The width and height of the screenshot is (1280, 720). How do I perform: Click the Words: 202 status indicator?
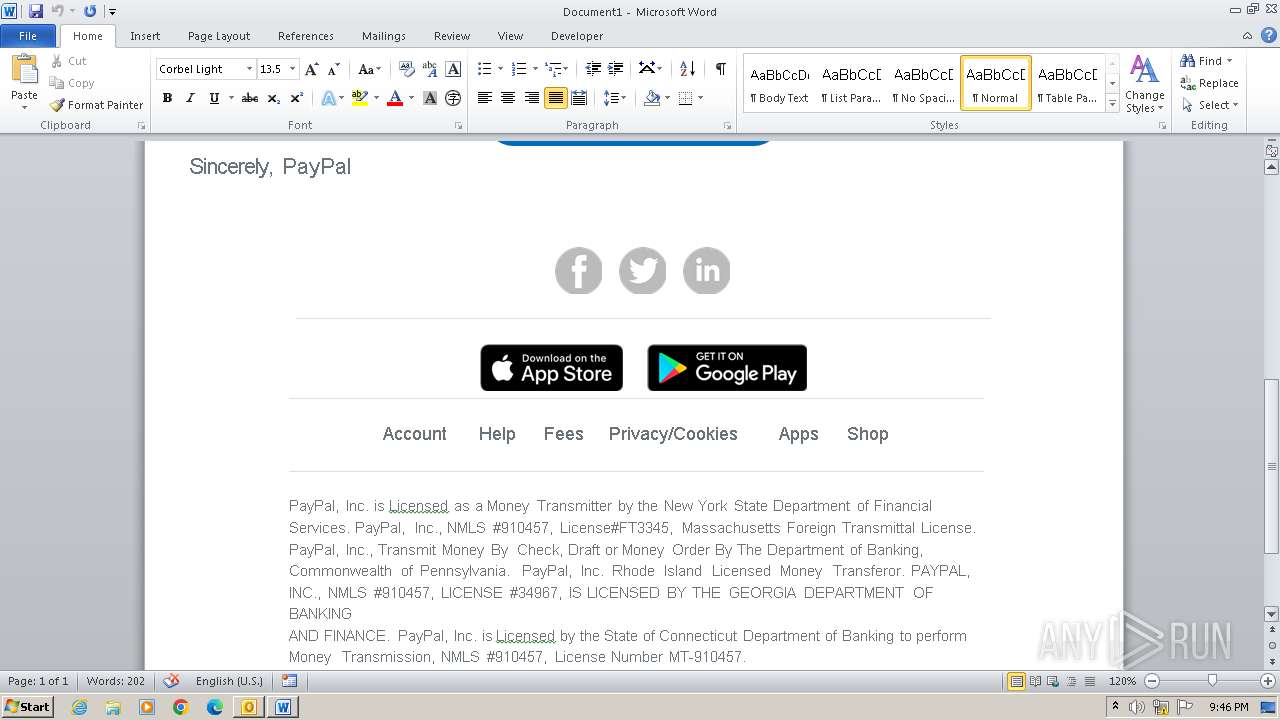point(116,681)
